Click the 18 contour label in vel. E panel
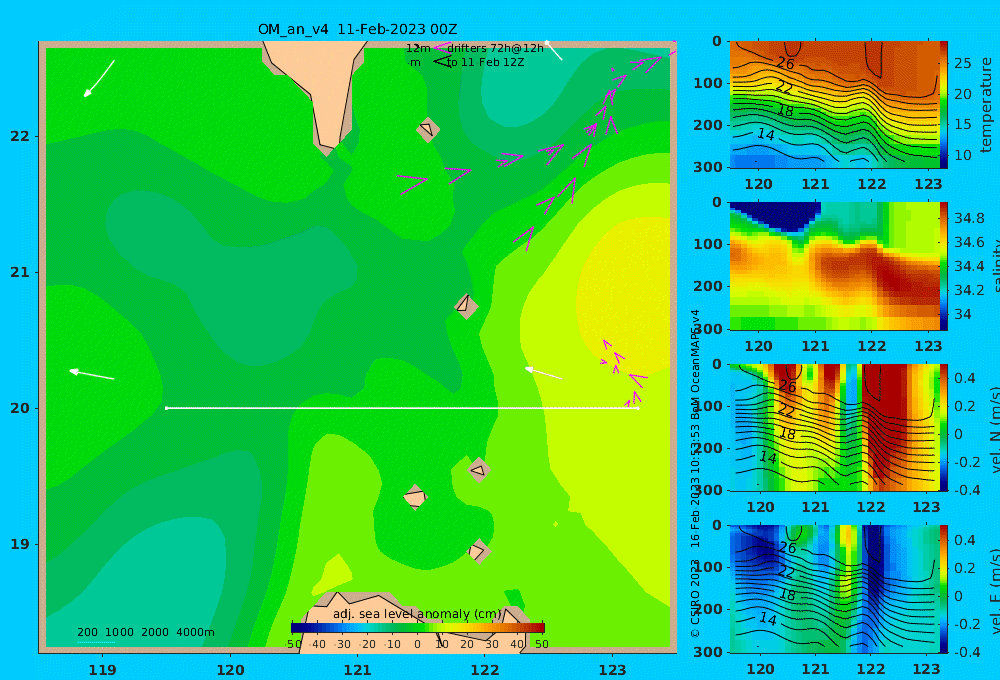 coord(787,595)
